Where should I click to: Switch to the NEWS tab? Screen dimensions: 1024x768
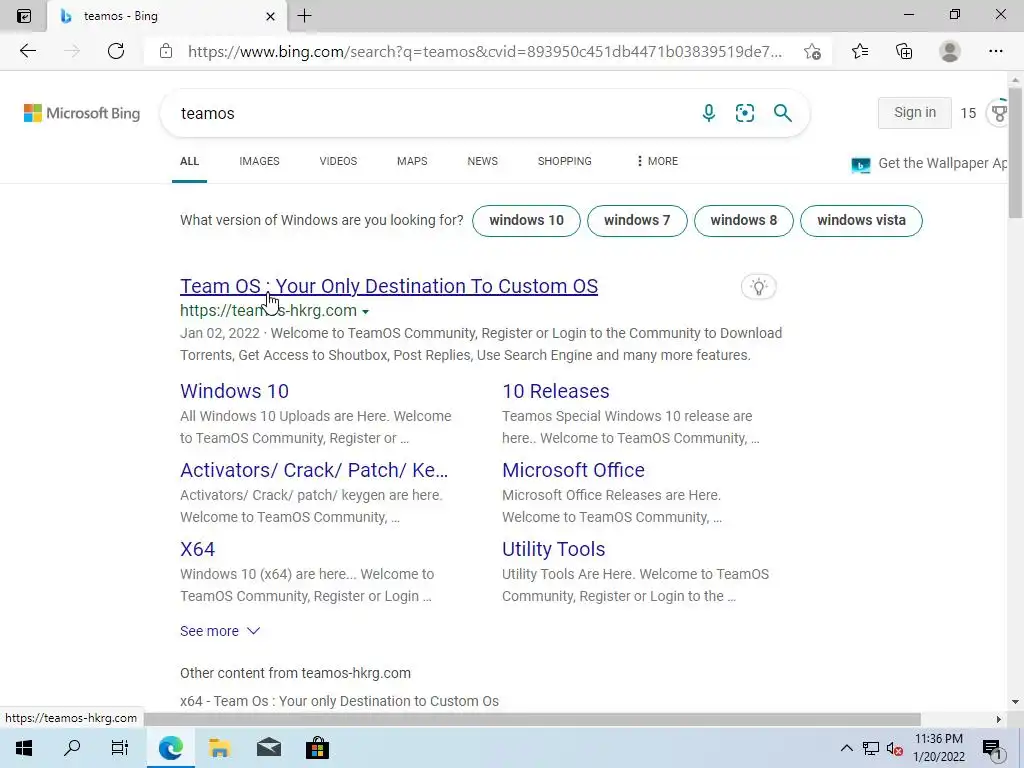[x=483, y=161]
